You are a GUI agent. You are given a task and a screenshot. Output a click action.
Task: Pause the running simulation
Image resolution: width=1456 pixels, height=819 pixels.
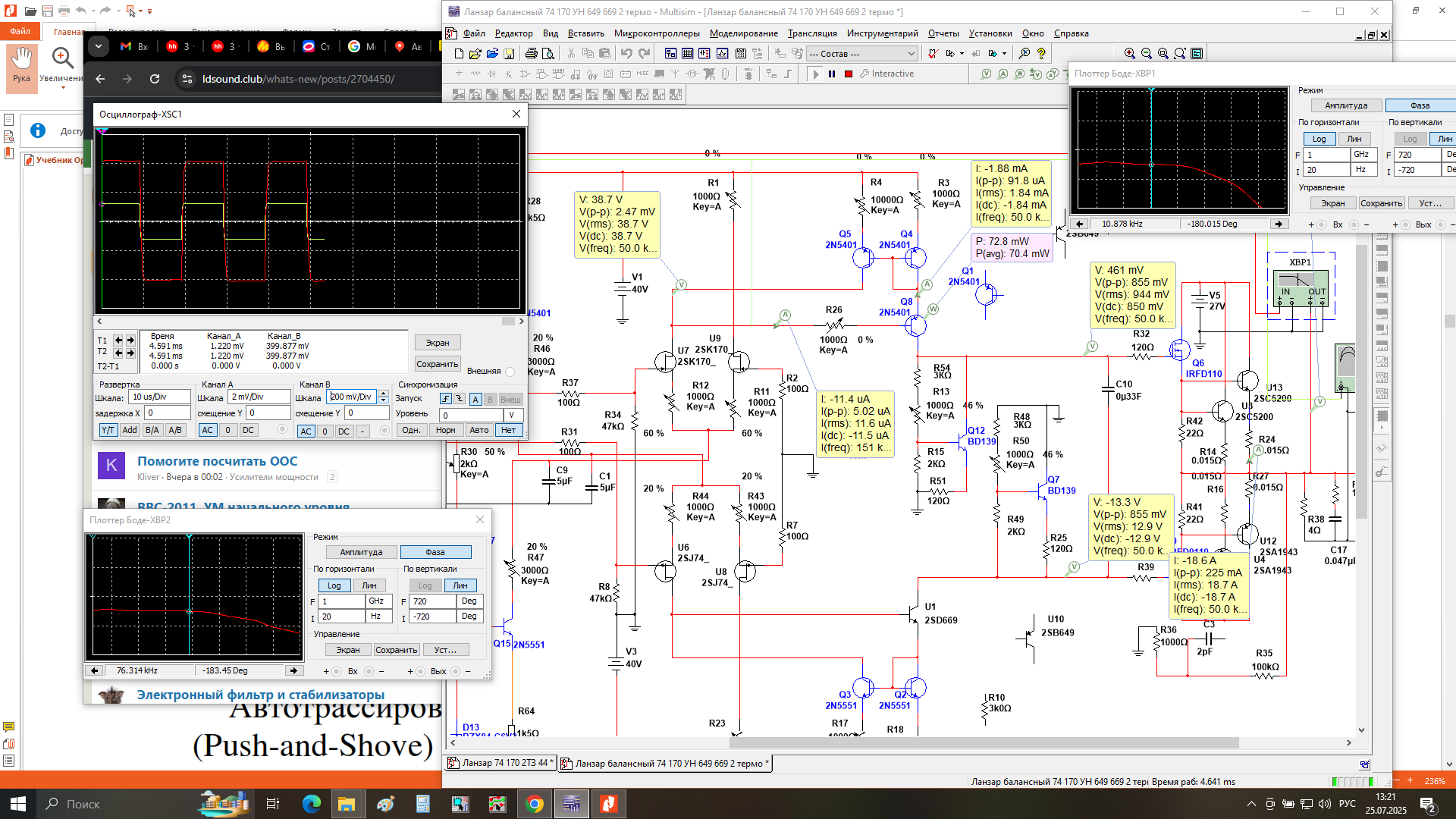pos(832,74)
